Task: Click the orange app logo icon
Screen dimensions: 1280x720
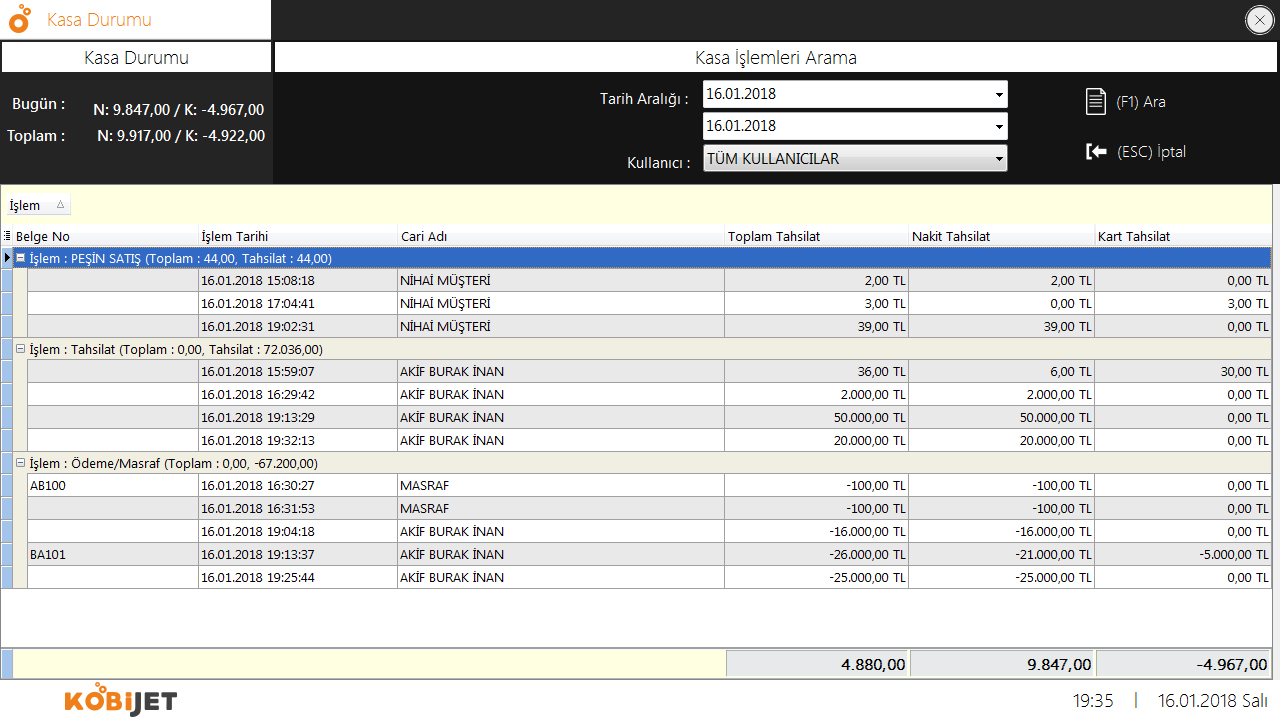Action: click(x=20, y=19)
